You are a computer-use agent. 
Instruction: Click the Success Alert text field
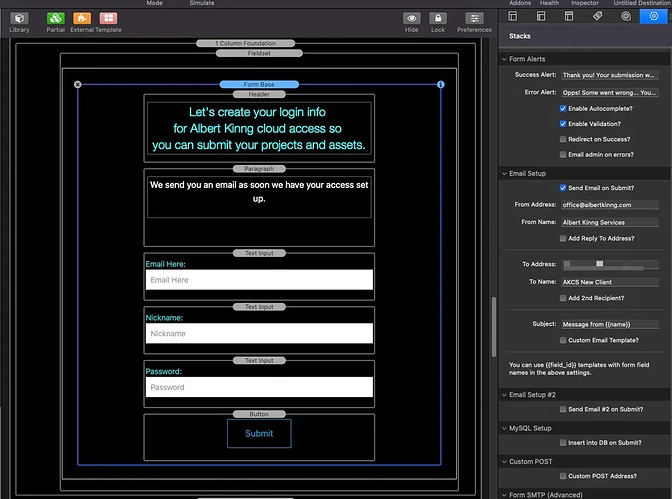(610, 75)
